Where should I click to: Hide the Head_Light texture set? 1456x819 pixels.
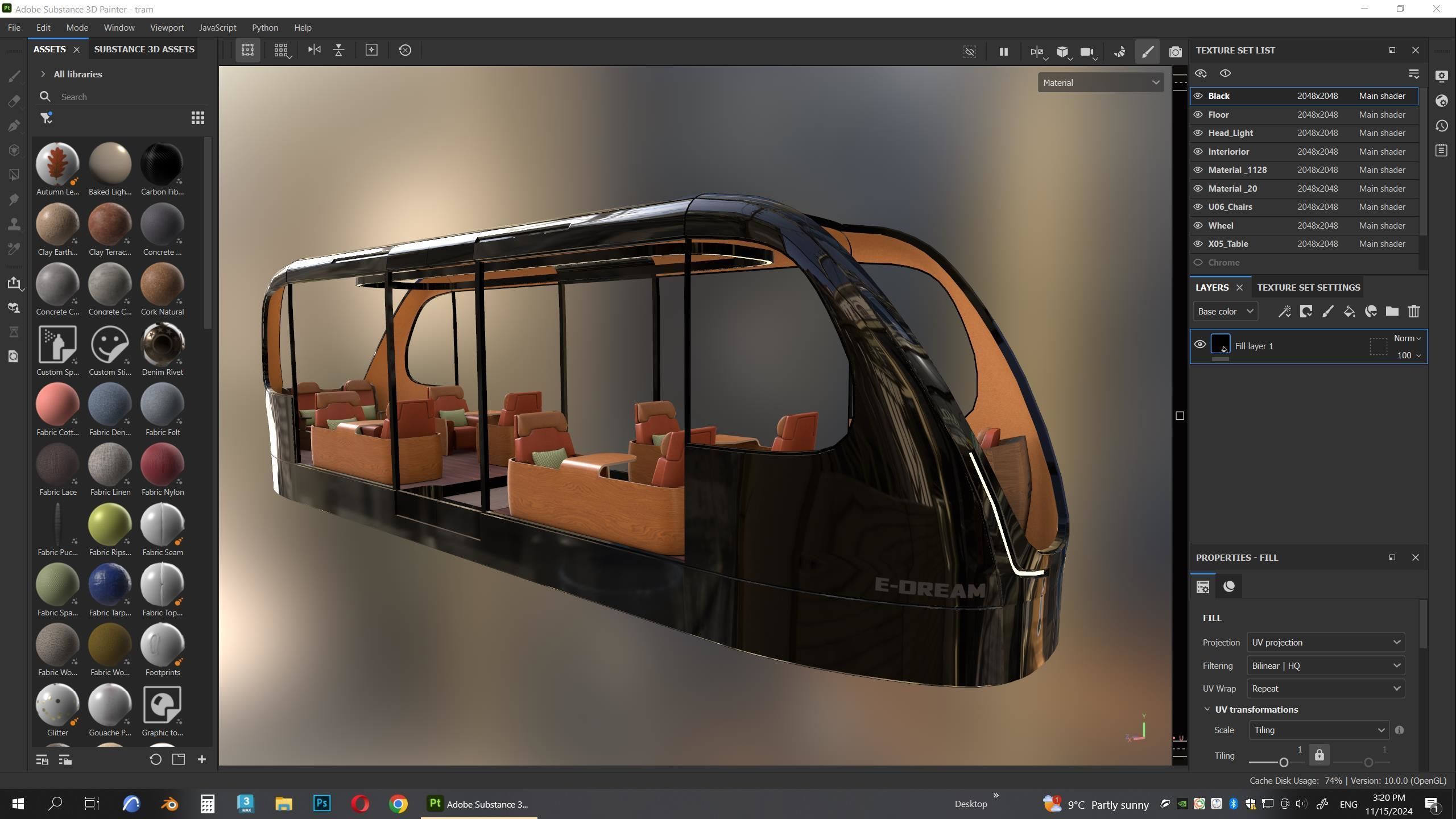click(1198, 133)
